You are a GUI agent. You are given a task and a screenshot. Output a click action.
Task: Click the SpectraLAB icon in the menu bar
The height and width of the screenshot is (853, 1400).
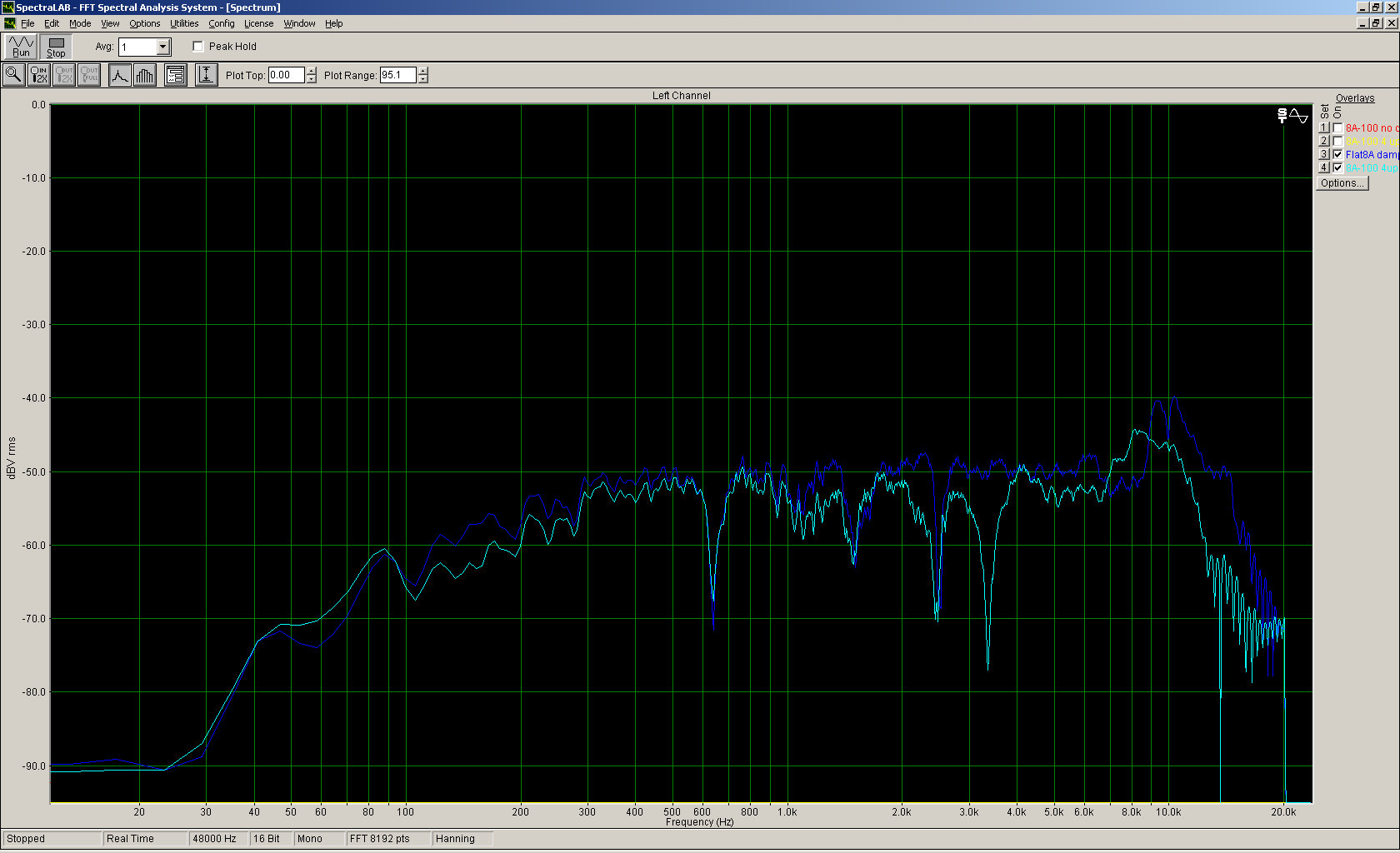coord(9,23)
